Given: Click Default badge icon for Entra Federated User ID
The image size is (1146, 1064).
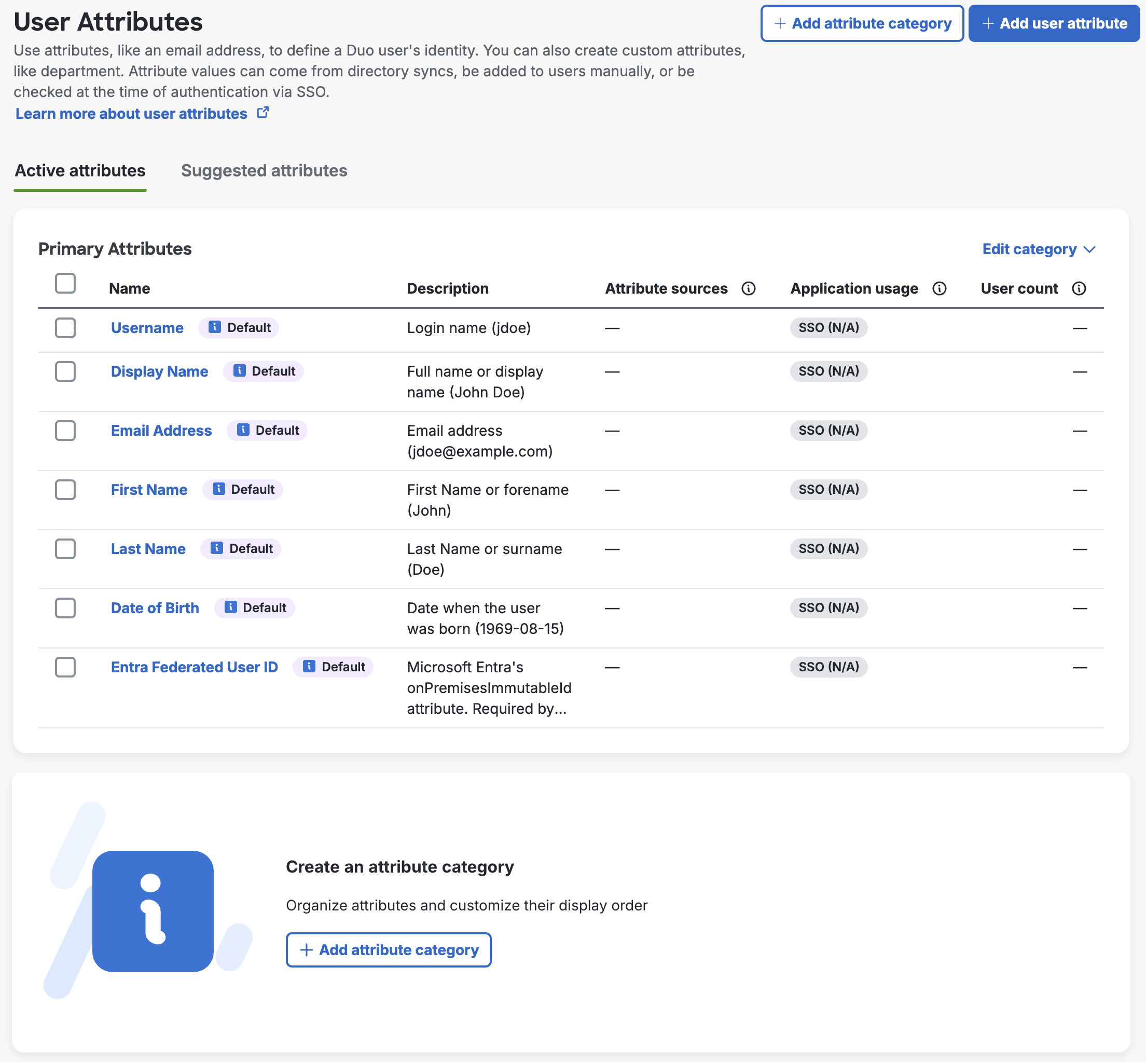Looking at the screenshot, I should click(309, 666).
